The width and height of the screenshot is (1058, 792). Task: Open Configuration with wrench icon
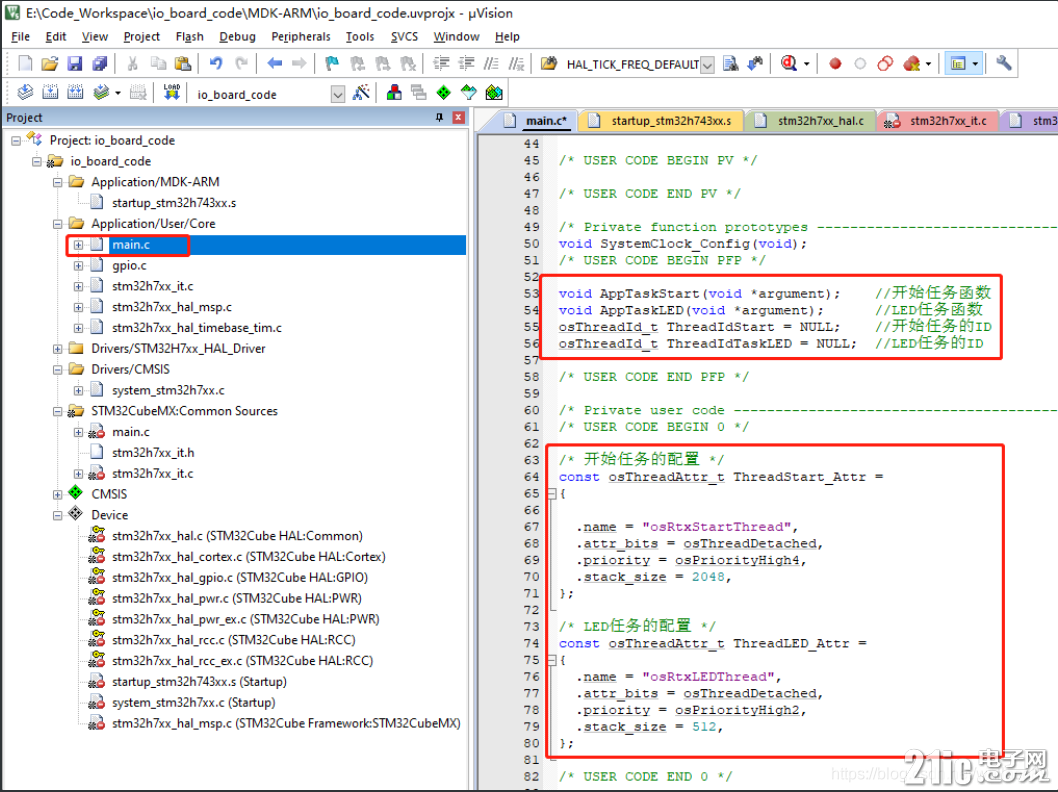[x=1003, y=63]
